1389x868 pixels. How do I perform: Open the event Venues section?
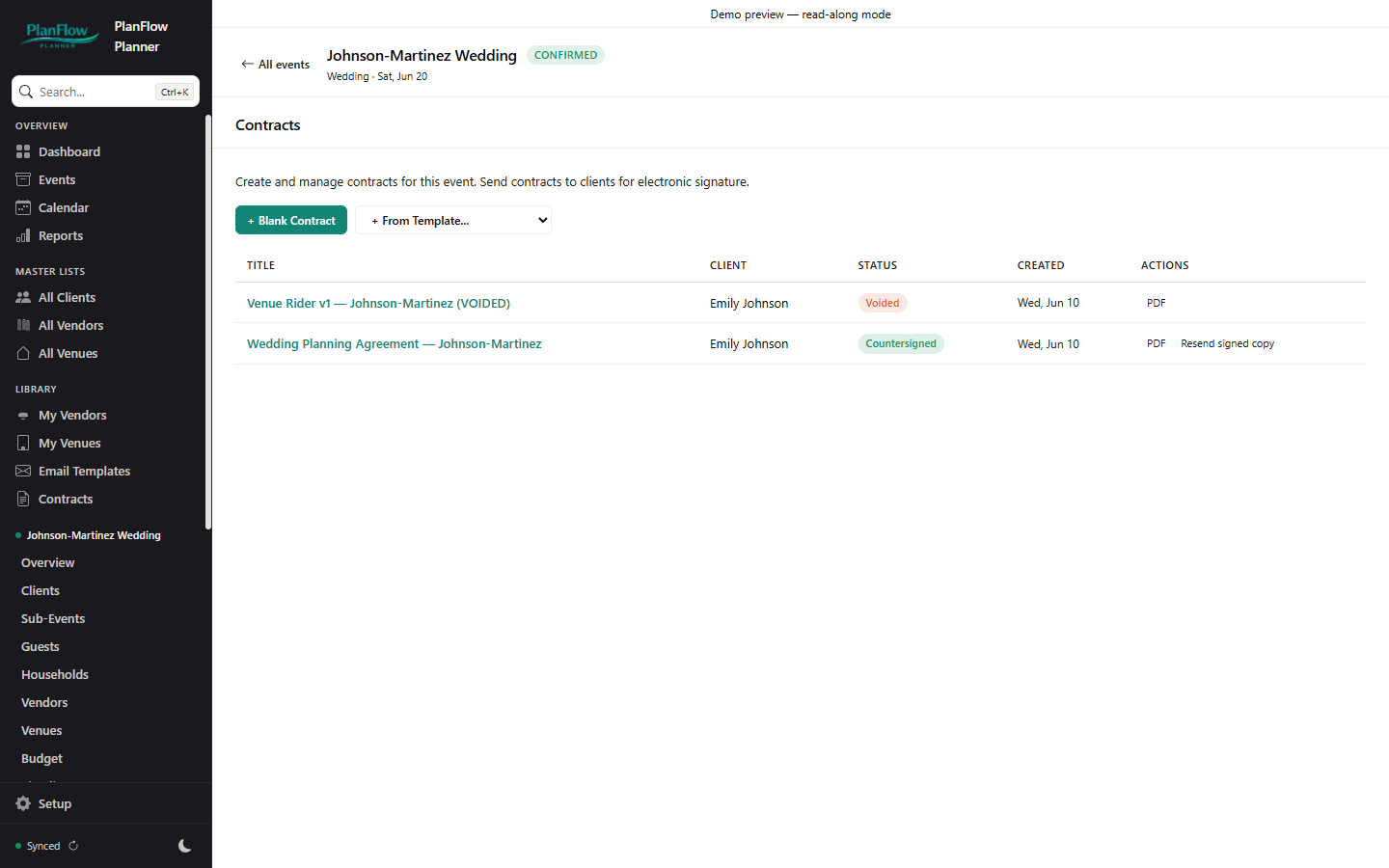[41, 730]
